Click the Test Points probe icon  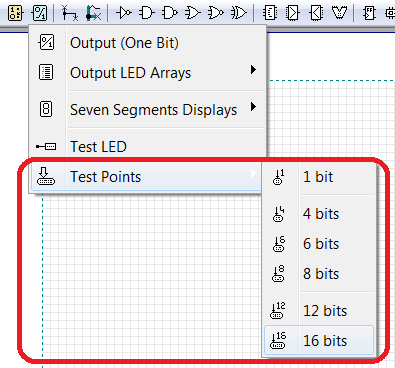46,176
